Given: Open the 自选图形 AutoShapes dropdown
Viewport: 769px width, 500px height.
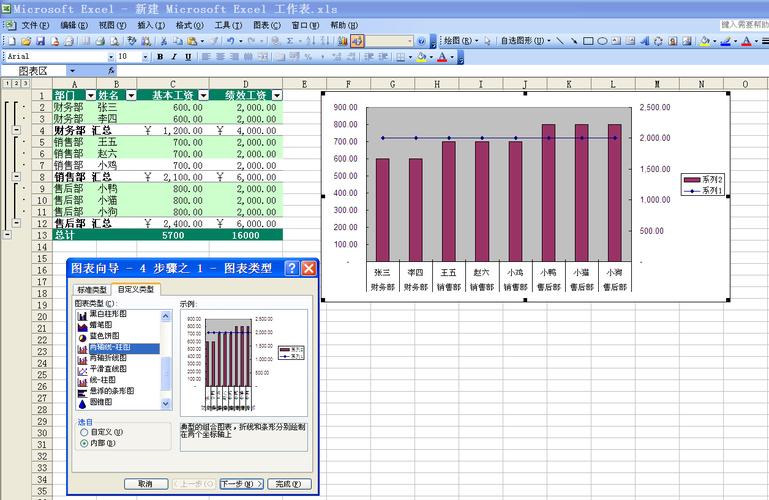Looking at the screenshot, I should click(525, 41).
